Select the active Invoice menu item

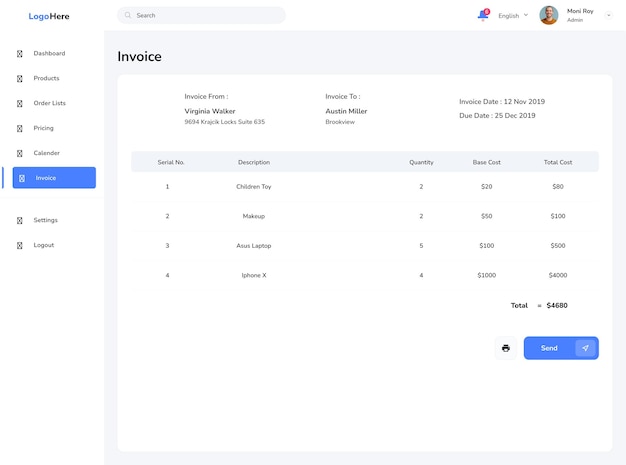(x=54, y=178)
